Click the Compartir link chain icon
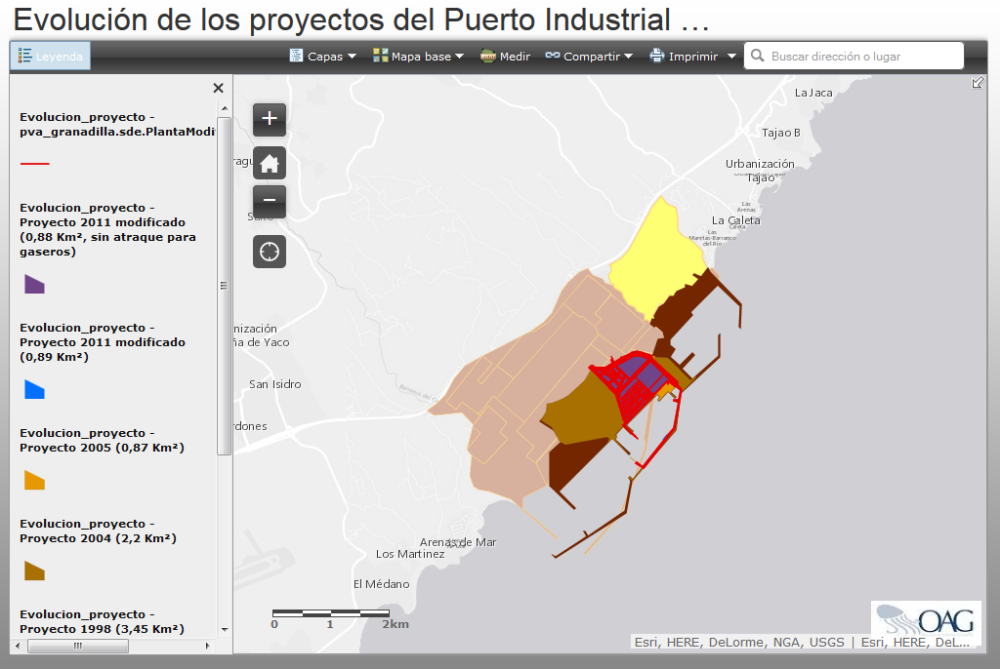 [552, 55]
